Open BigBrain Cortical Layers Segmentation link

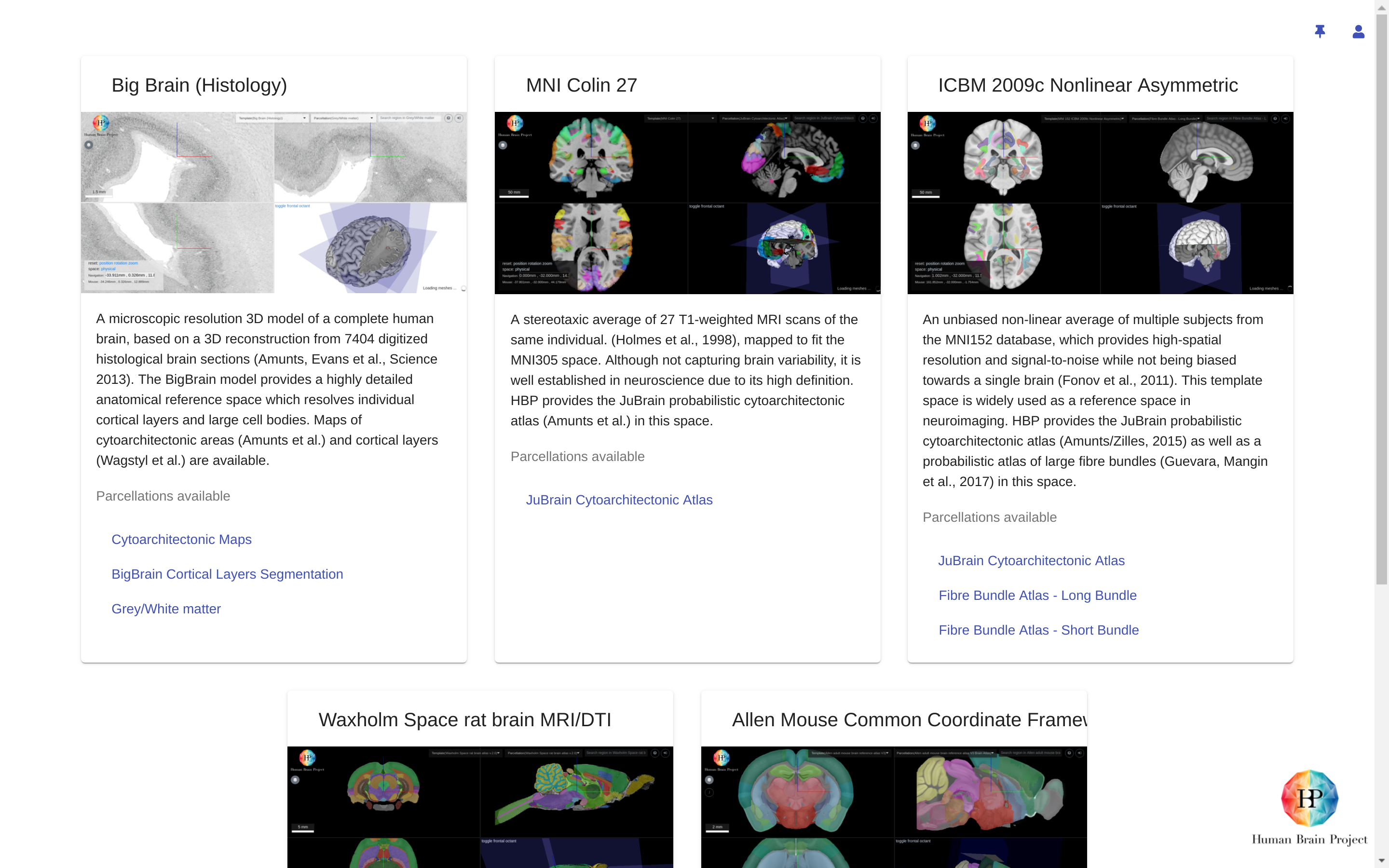(x=227, y=574)
